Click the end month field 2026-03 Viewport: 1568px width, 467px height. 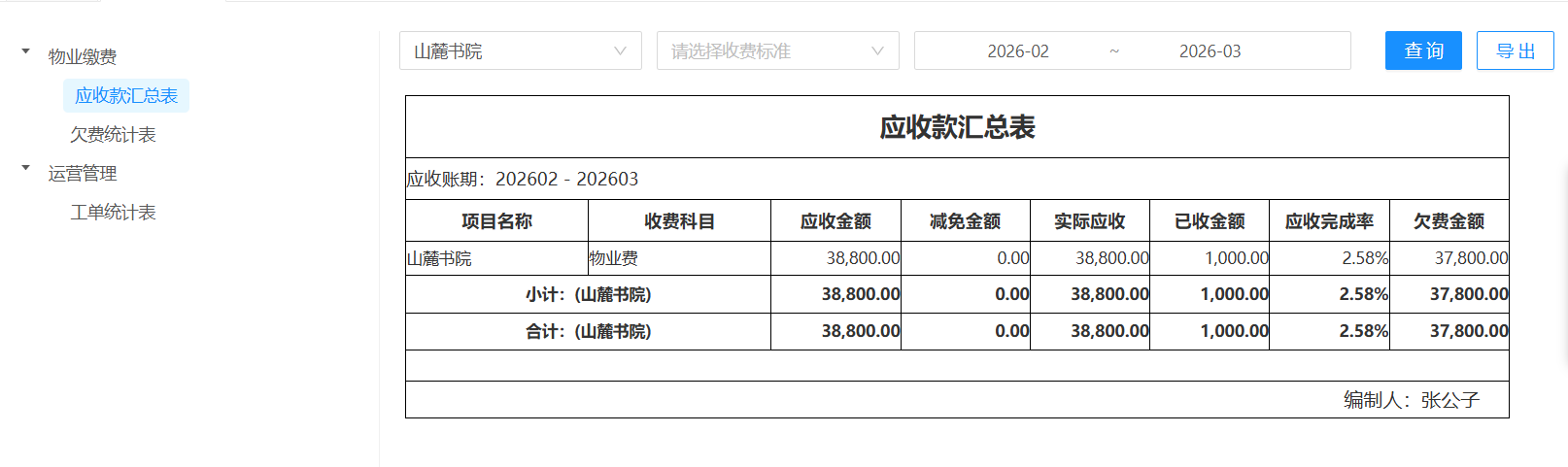point(1210,51)
